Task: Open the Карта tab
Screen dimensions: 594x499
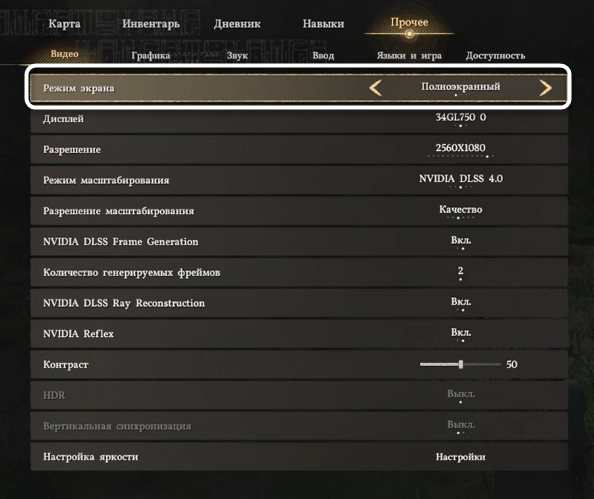Action: pyautogui.click(x=64, y=23)
